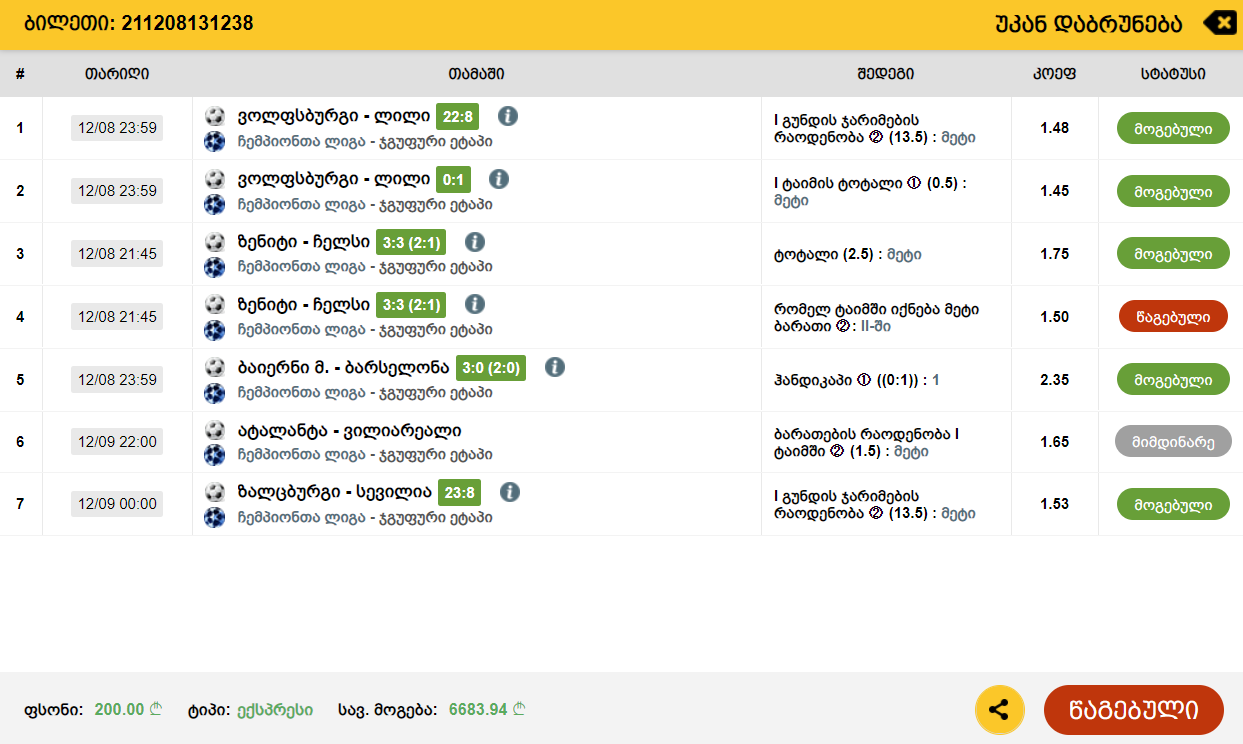Click the Champions League logo in row 7
Screen dimensions: 1243x744
tap(214, 518)
